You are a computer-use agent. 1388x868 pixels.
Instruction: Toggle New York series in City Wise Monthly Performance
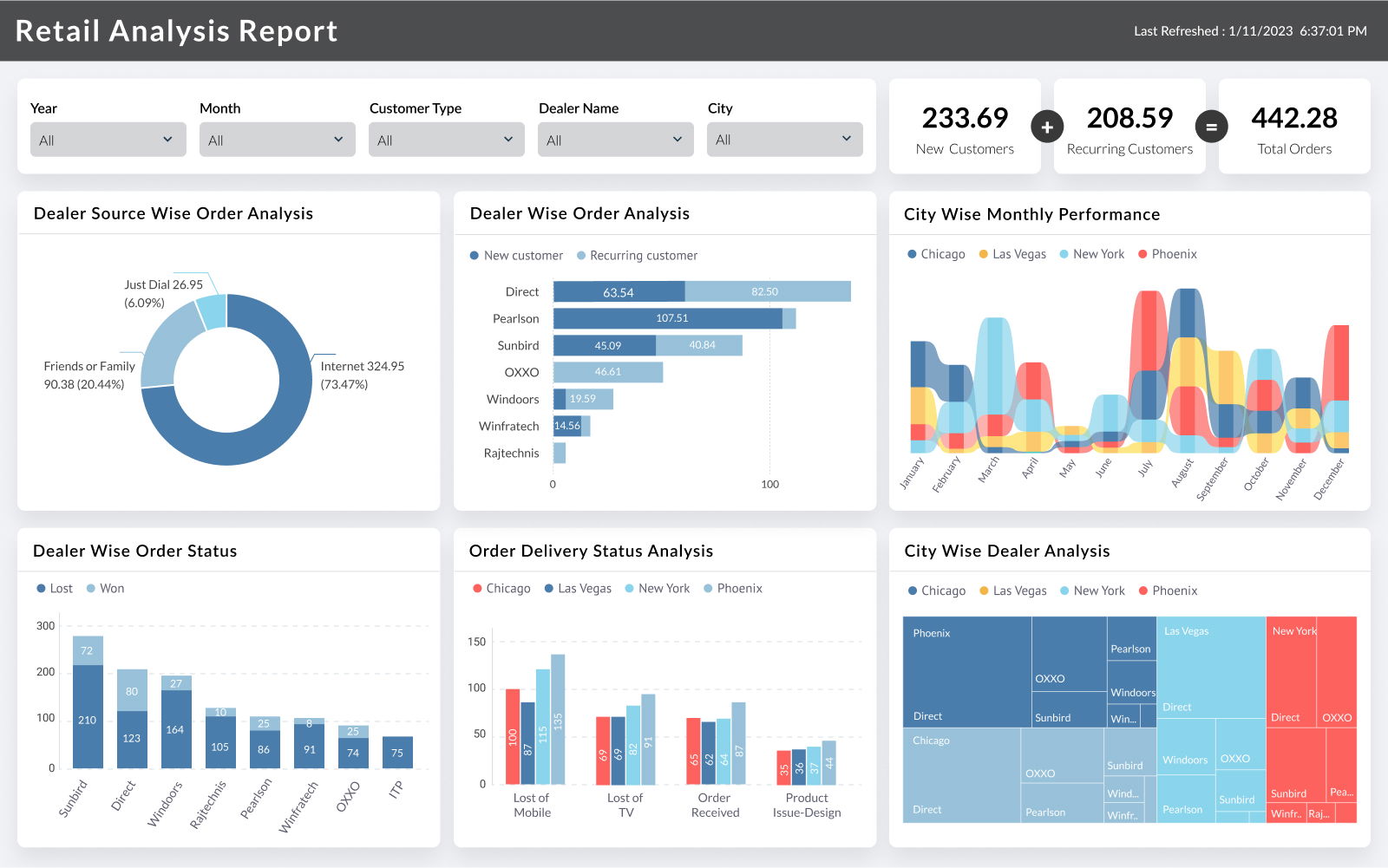tap(1091, 254)
